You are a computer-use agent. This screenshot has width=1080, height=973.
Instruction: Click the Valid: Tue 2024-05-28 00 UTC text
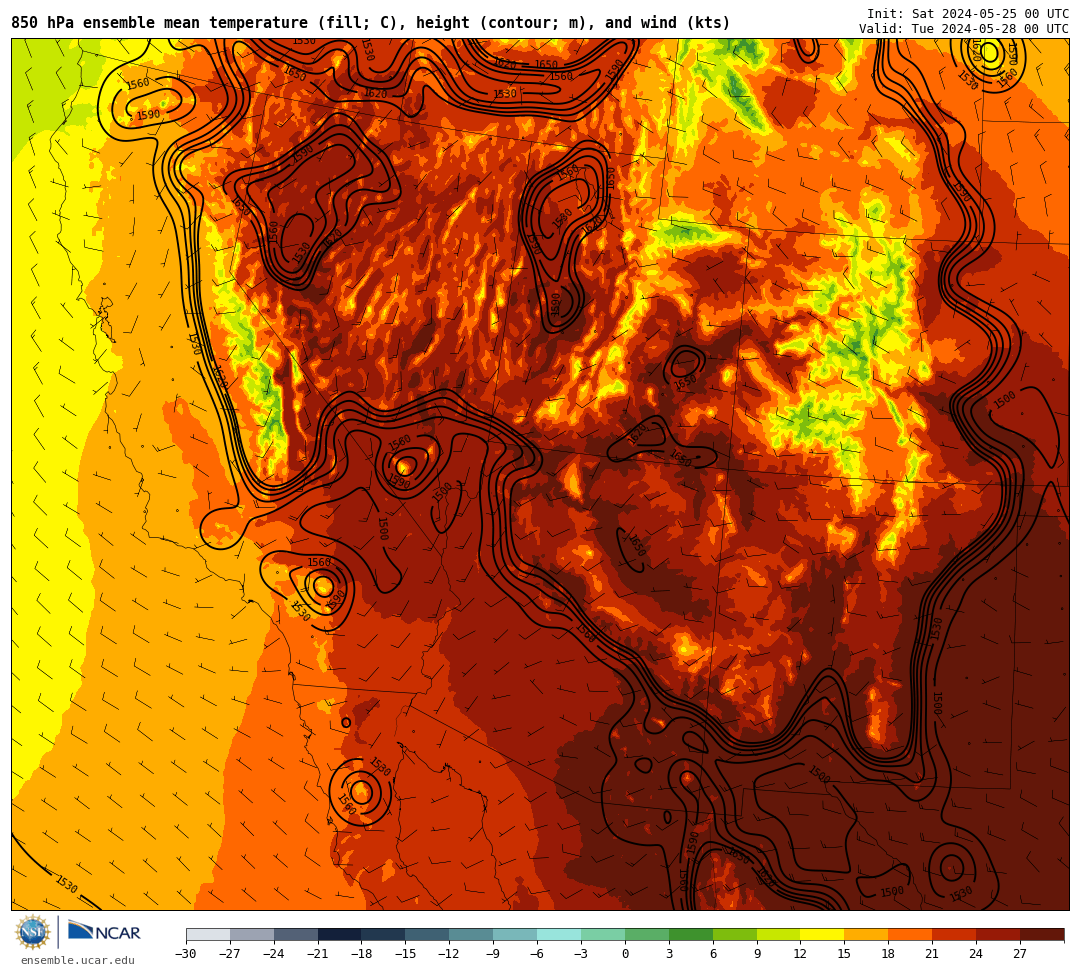964,29
